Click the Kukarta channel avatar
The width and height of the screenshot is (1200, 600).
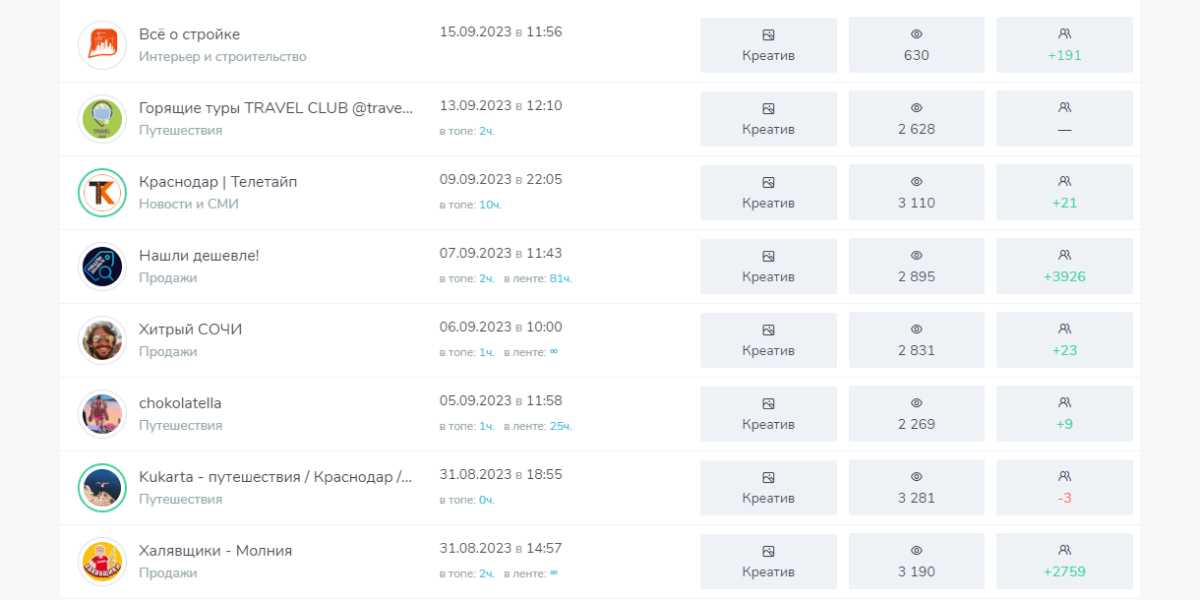pyautogui.click(x=102, y=488)
